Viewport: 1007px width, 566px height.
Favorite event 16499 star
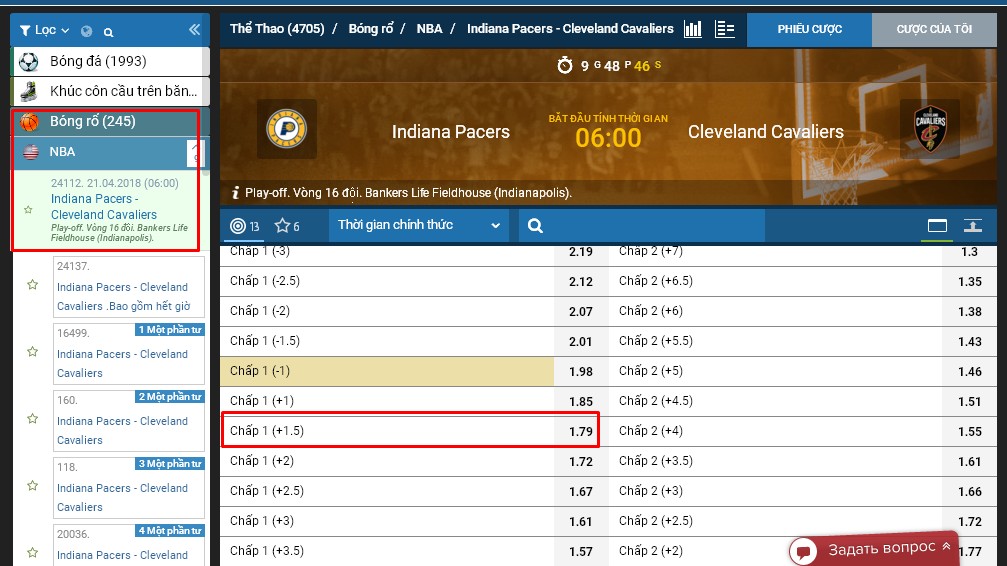click(33, 351)
